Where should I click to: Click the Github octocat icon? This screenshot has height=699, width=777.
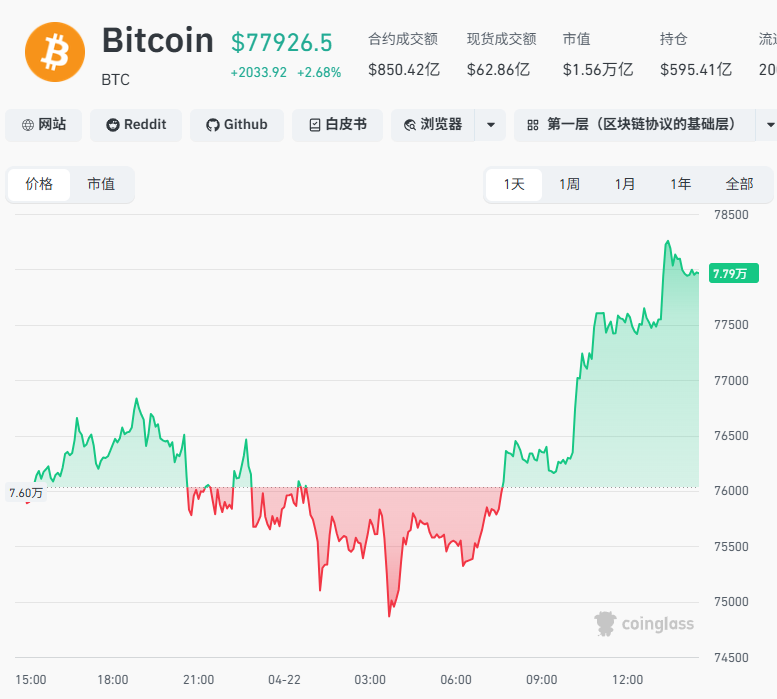(212, 125)
